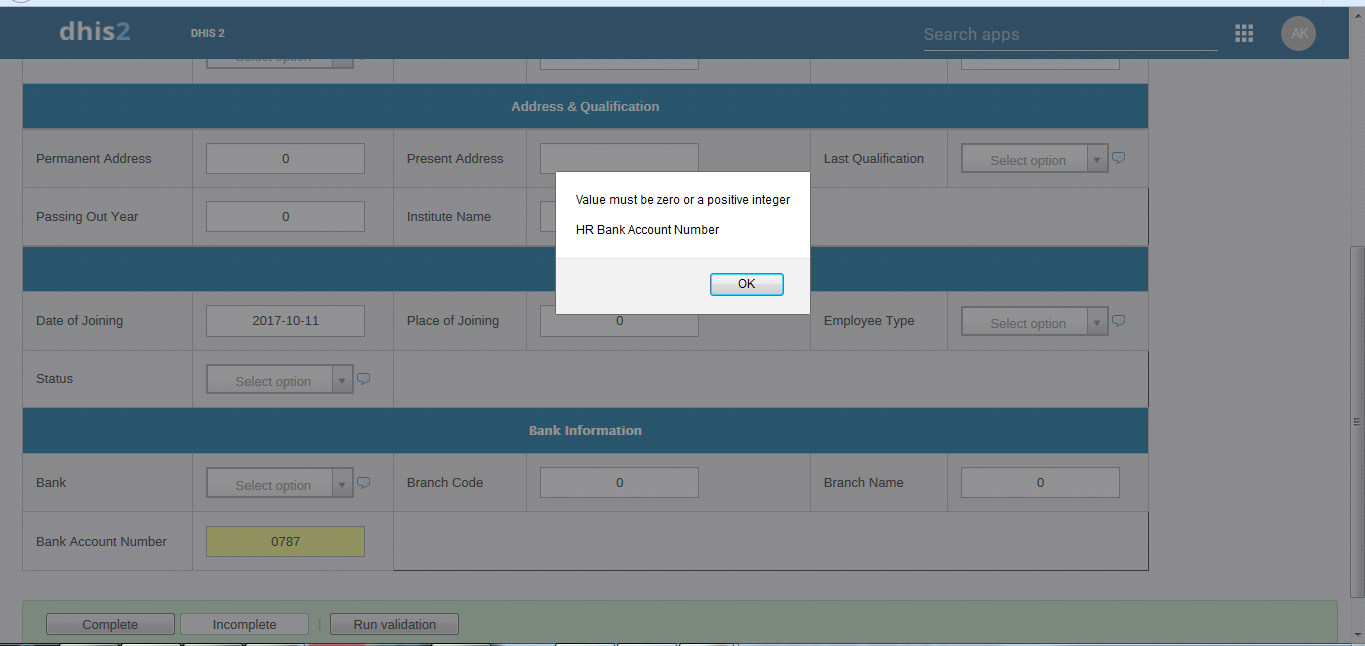The height and width of the screenshot is (646, 1365).
Task: Open the AK user profile avatar
Action: point(1298,34)
